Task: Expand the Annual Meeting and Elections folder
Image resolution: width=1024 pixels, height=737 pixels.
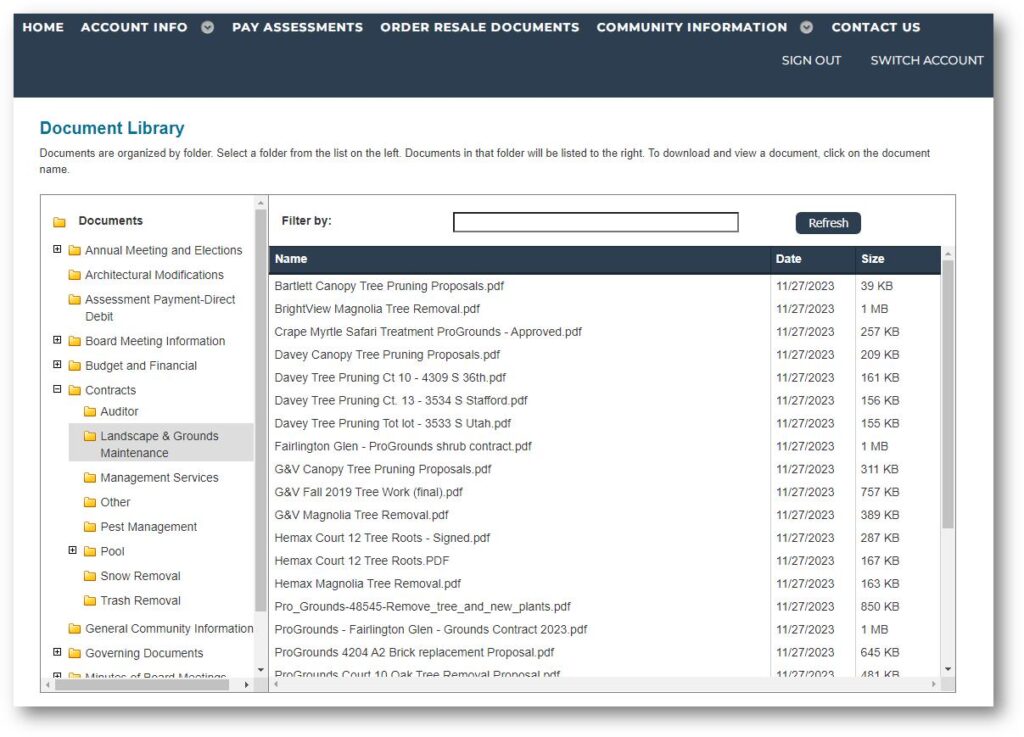Action: tap(57, 249)
